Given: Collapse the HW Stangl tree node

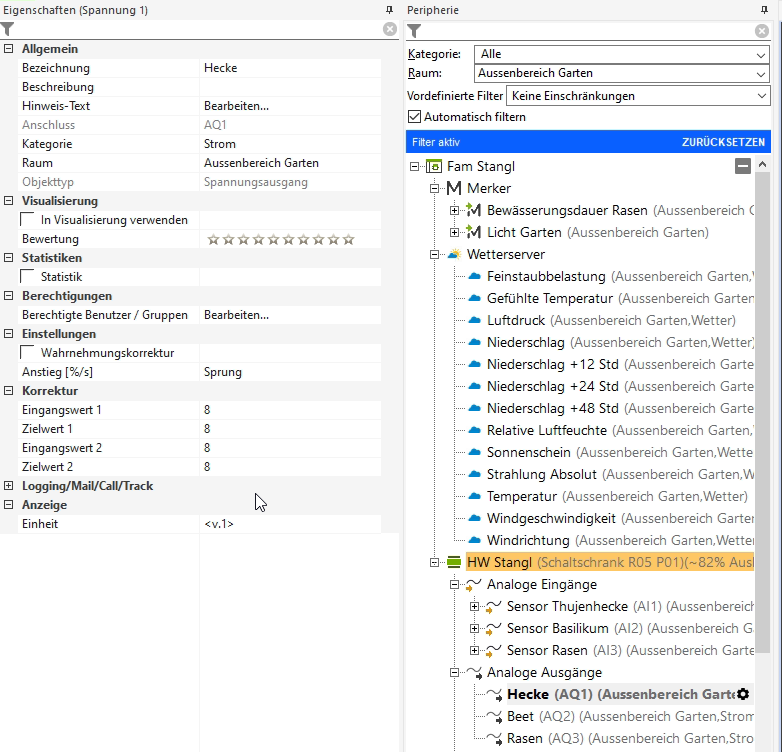Looking at the screenshot, I should point(434,563).
